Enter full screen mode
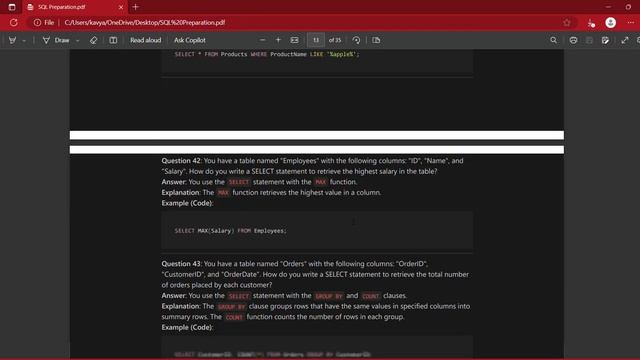This screenshot has width=640, height=360. pos(625,40)
